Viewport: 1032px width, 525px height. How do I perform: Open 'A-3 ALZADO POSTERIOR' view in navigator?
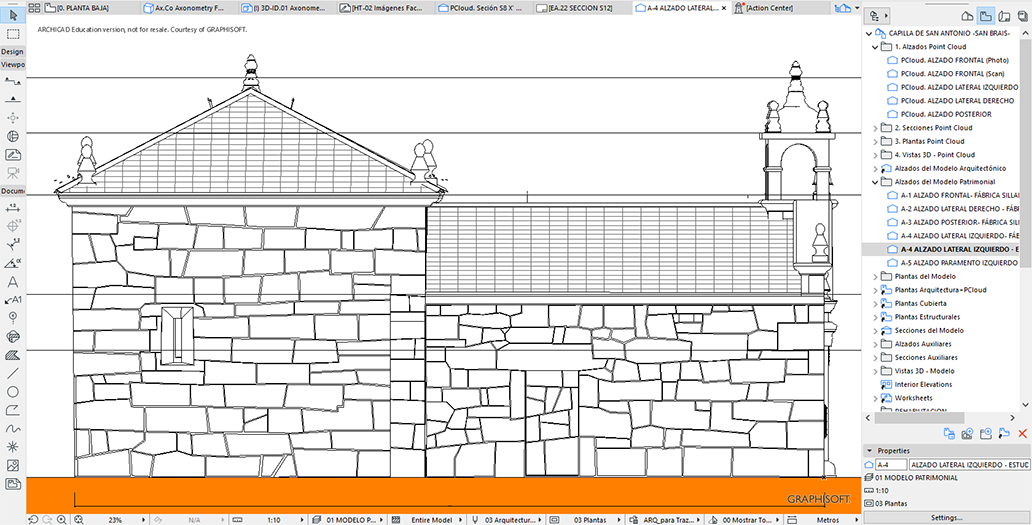(958, 222)
